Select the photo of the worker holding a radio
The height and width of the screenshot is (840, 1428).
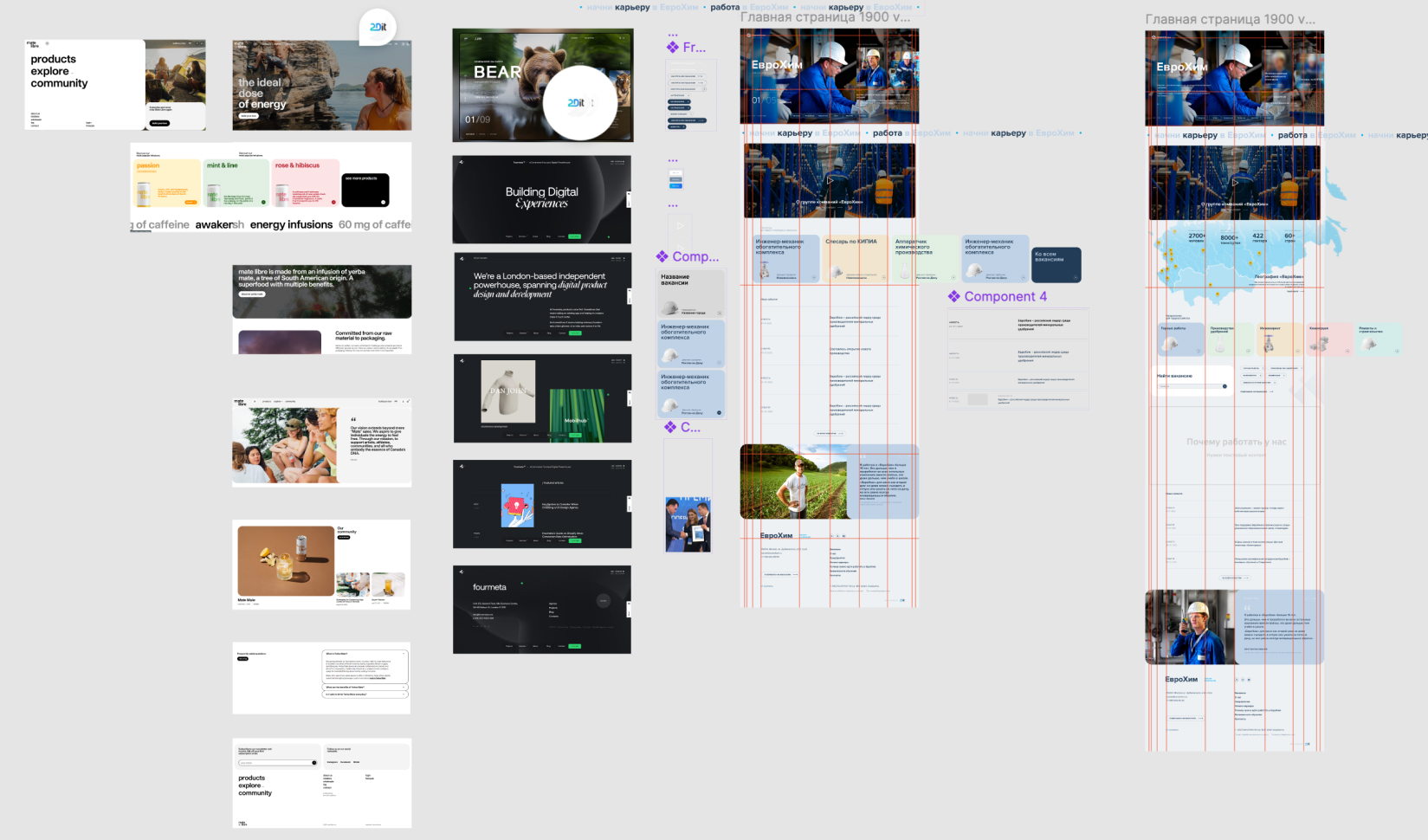click(1191, 627)
